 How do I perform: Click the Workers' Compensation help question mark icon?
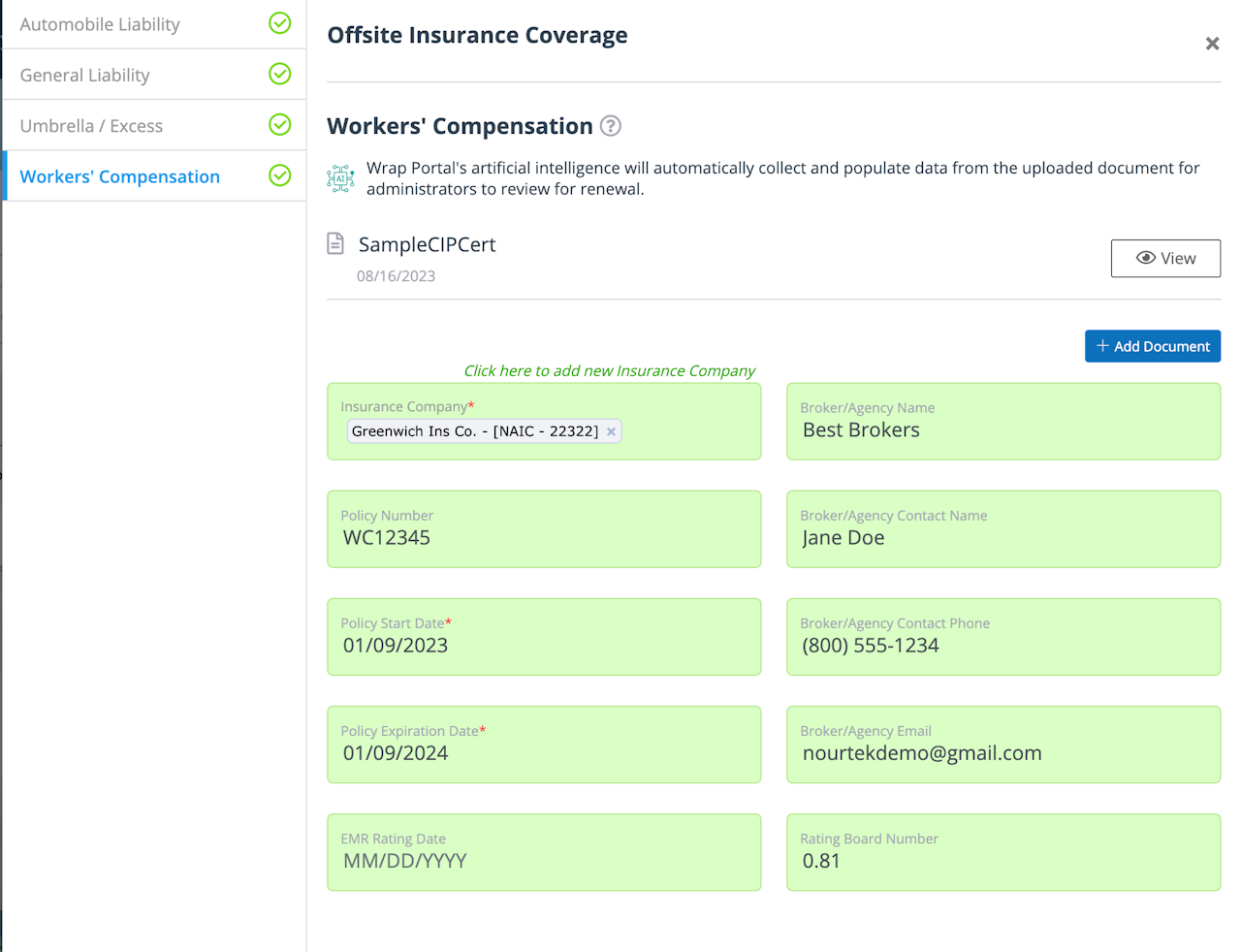tap(611, 126)
